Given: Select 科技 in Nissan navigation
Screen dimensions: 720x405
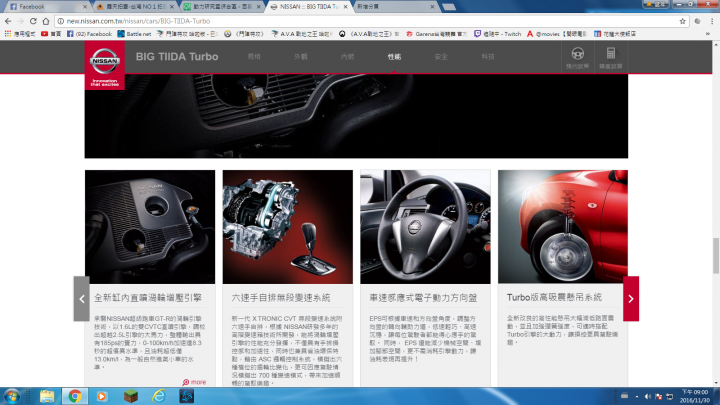Looking at the screenshot, I should coord(488,57).
